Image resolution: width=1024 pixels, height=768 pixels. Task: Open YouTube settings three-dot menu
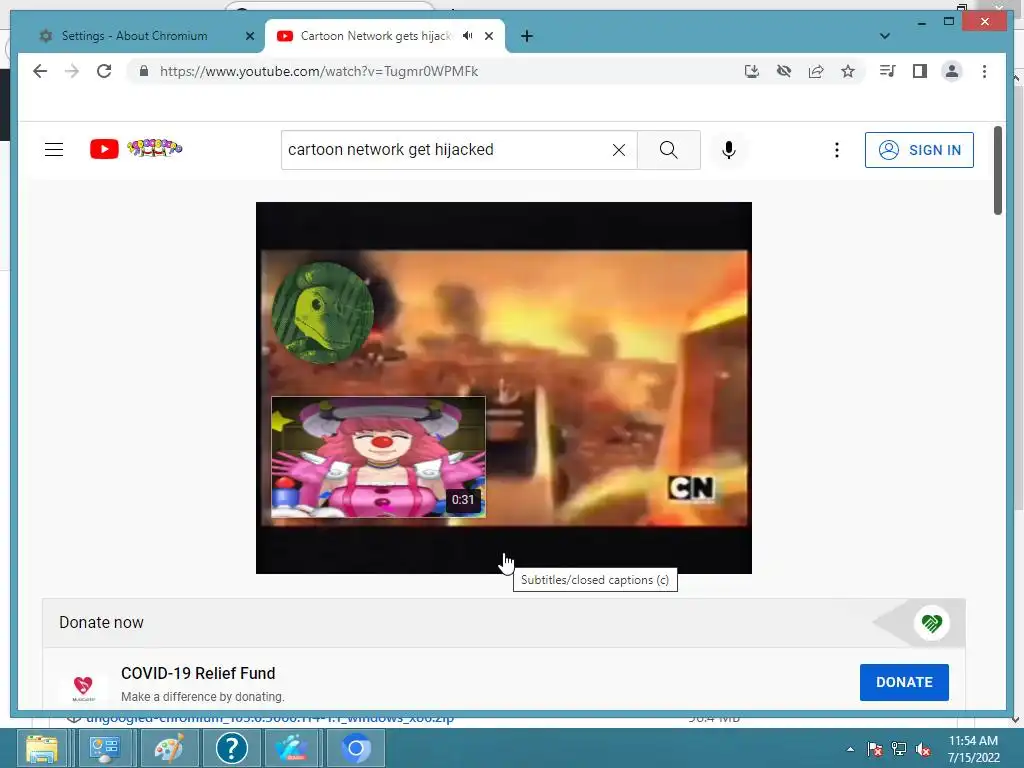[x=837, y=150]
